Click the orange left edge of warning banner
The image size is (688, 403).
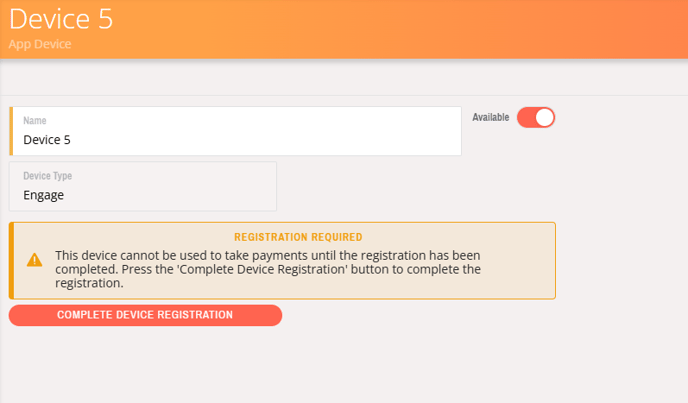pyautogui.click(x=11, y=260)
